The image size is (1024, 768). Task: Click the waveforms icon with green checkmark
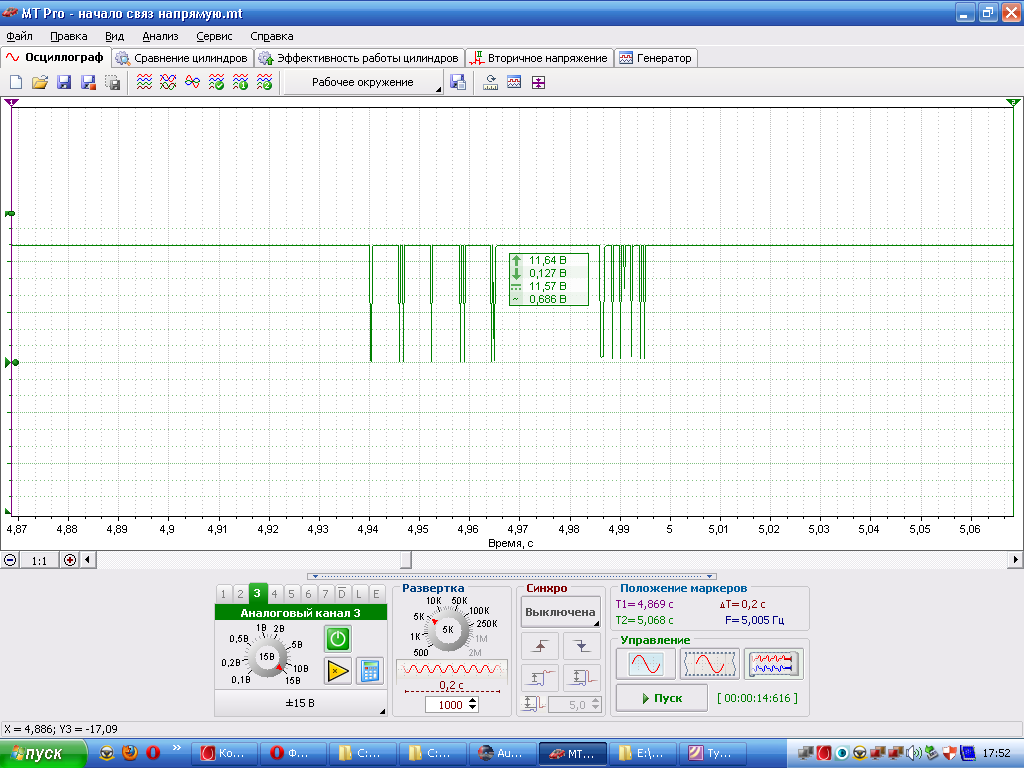216,82
